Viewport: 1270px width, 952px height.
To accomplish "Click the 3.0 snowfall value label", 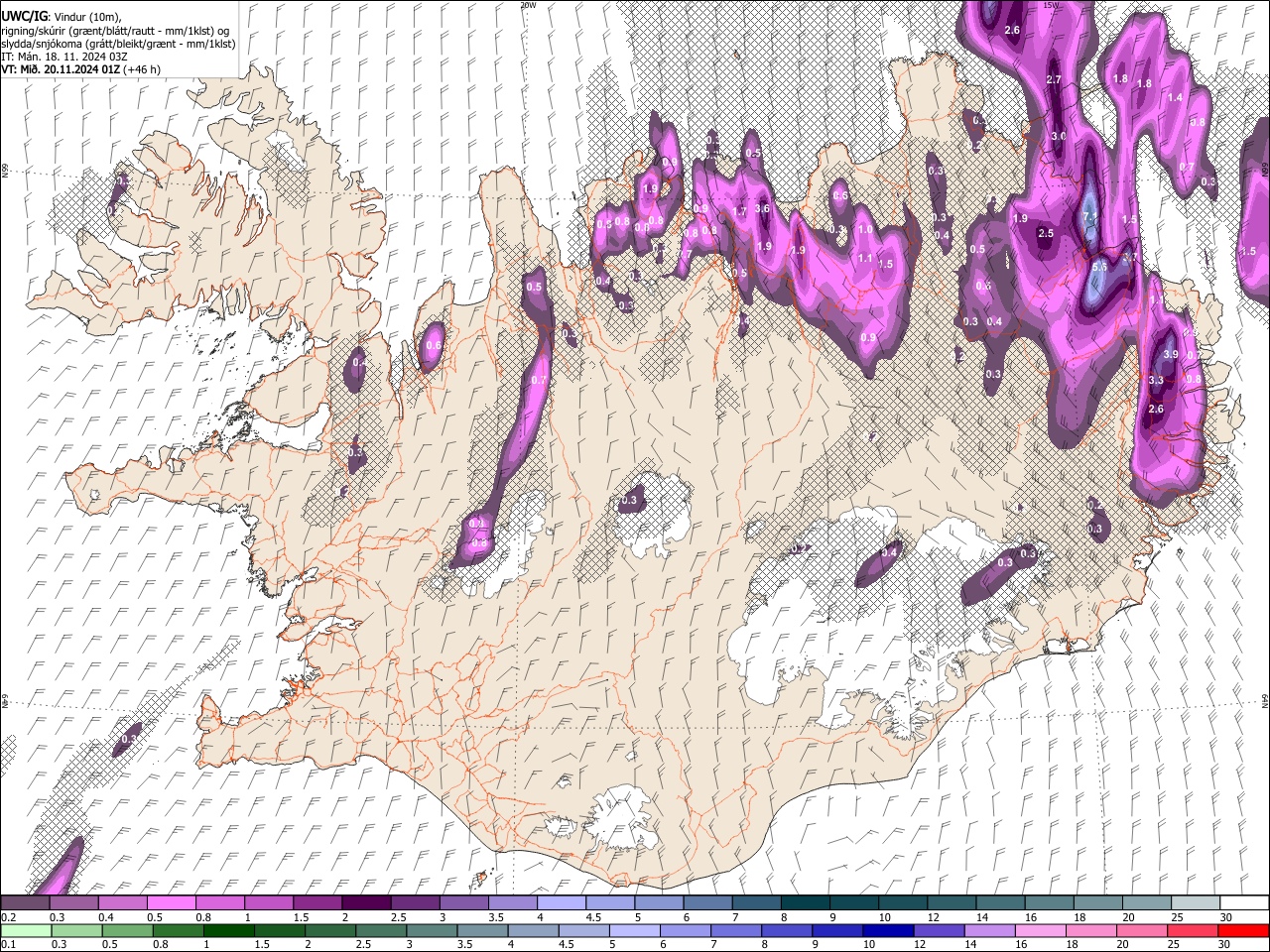I will pyautogui.click(x=1059, y=136).
